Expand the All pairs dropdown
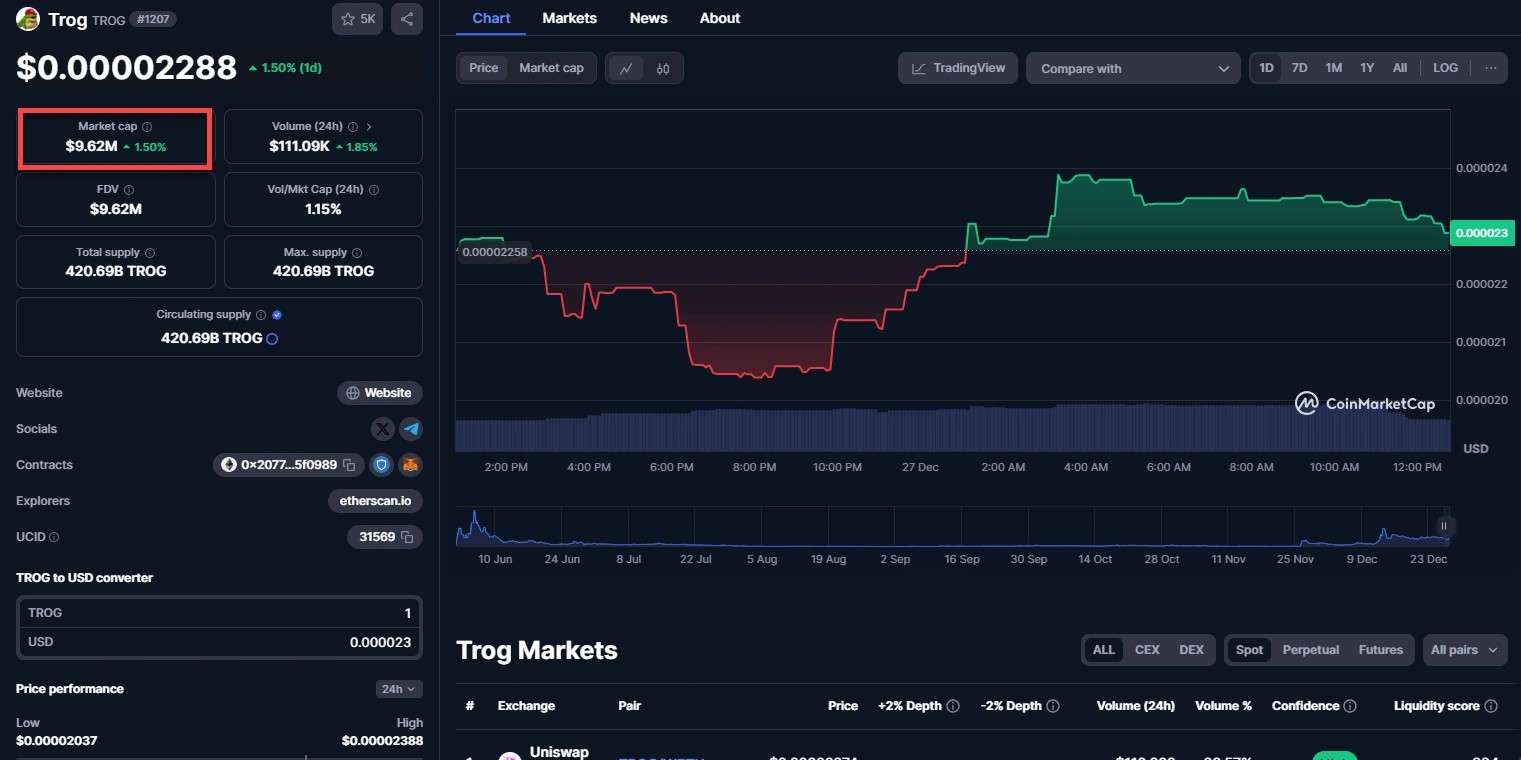The height and width of the screenshot is (760, 1521). (x=1464, y=650)
